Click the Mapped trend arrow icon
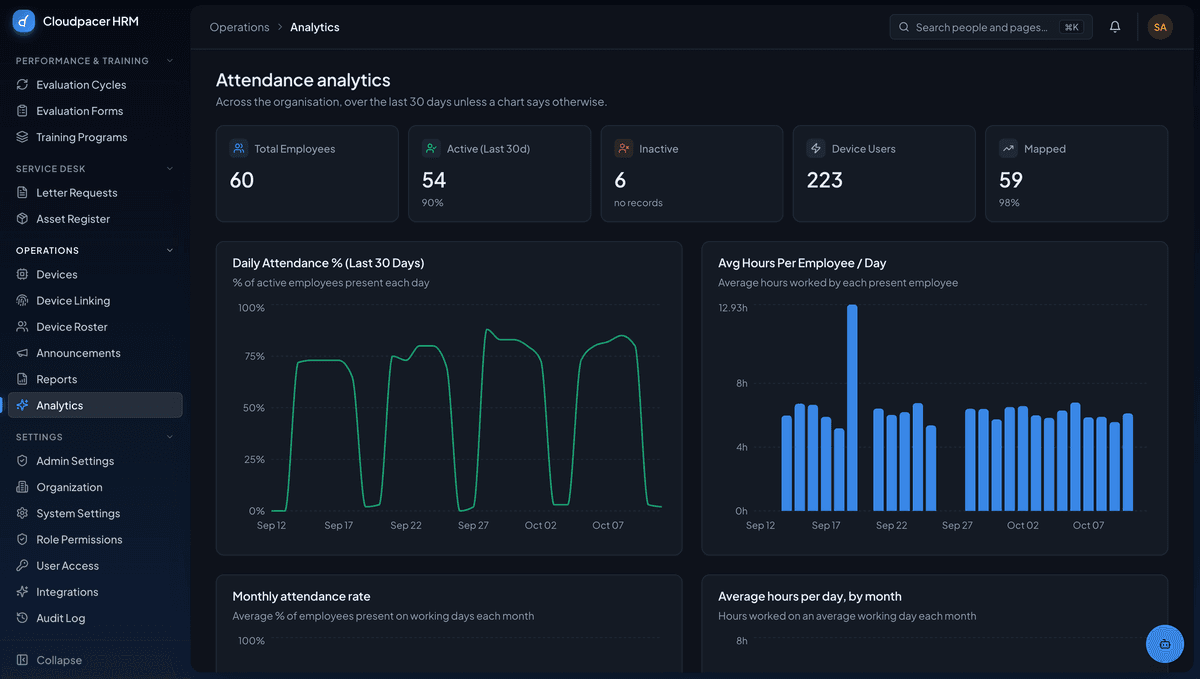1200x679 pixels. (x=1008, y=148)
